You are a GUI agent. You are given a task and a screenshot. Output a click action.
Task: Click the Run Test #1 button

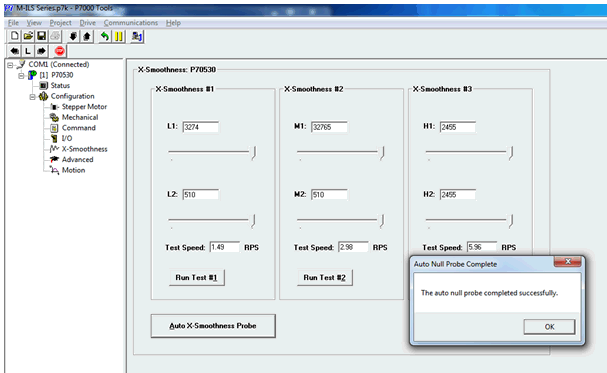point(197,277)
